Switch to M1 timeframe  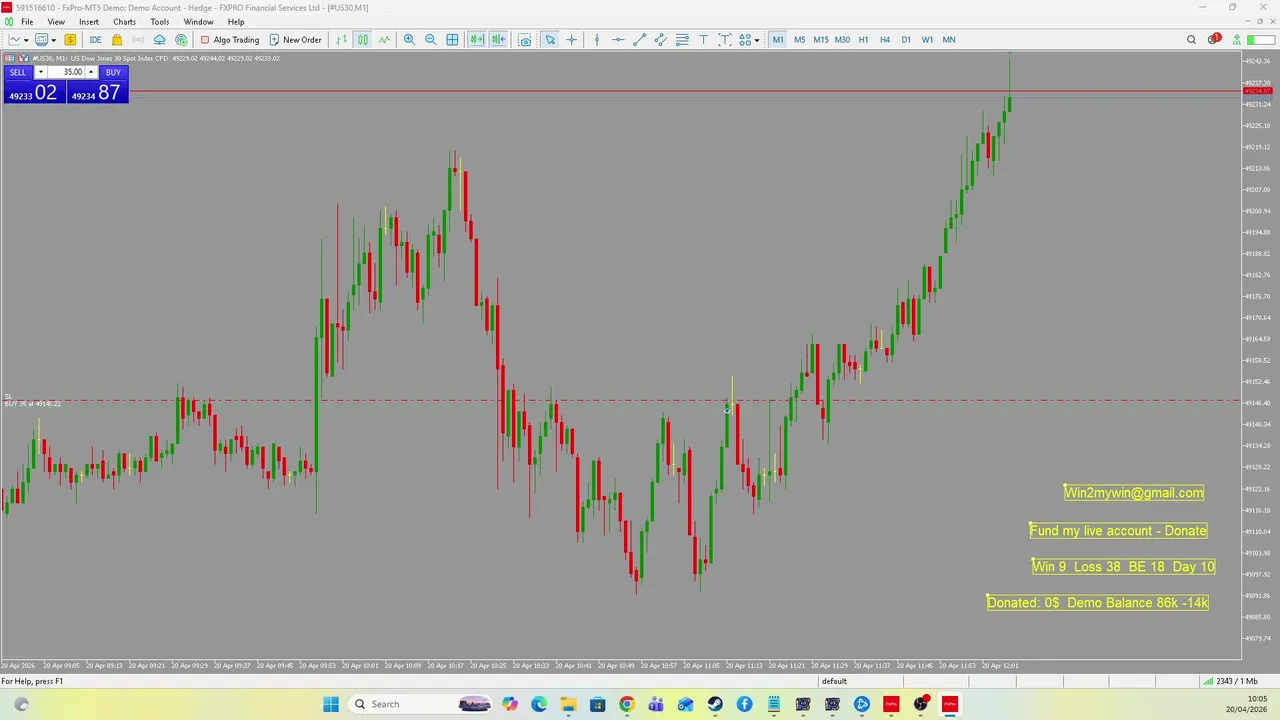point(778,40)
